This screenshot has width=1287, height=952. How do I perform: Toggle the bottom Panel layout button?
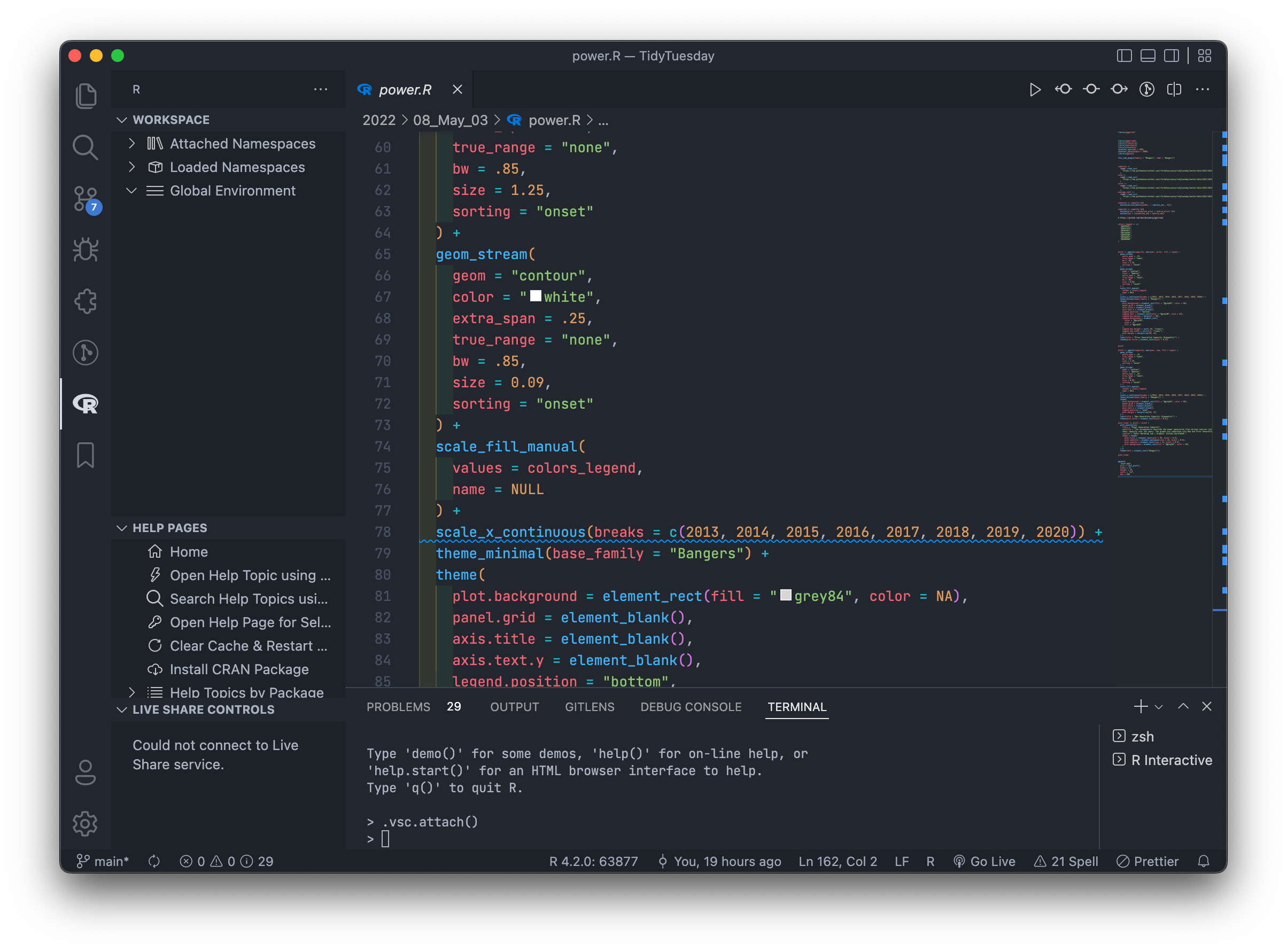(1148, 56)
